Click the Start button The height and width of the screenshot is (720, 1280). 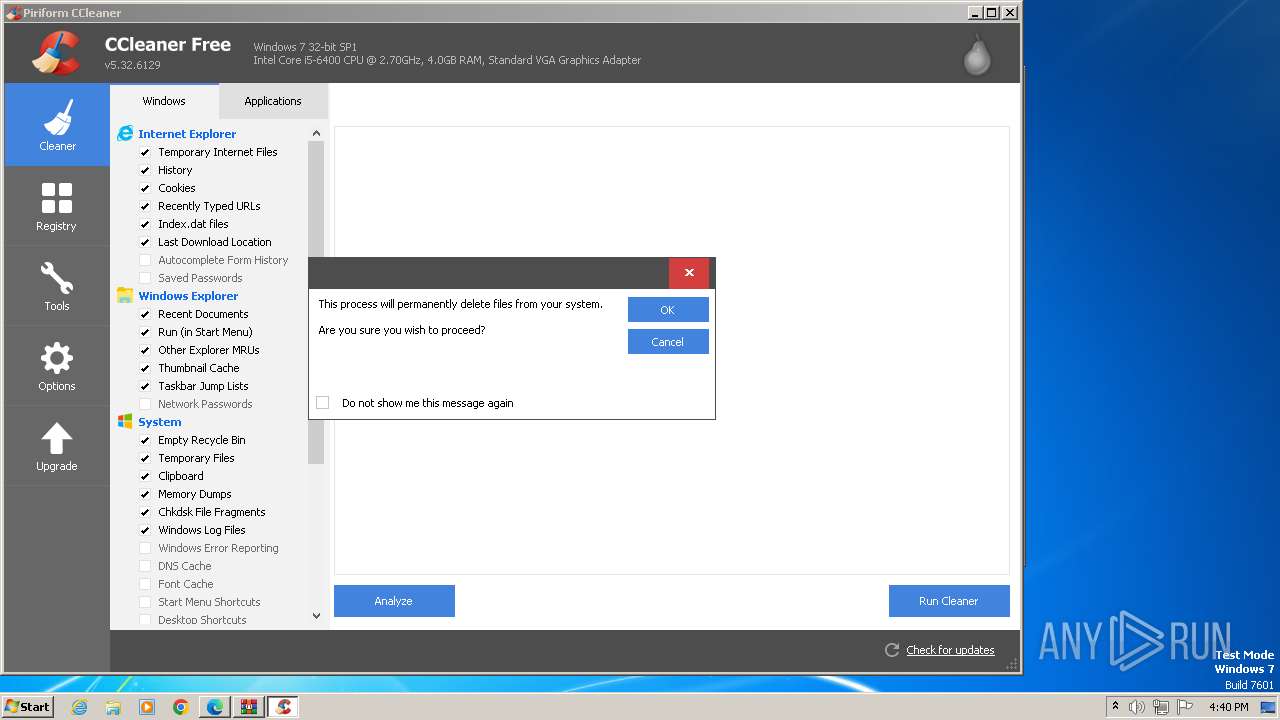(28, 707)
